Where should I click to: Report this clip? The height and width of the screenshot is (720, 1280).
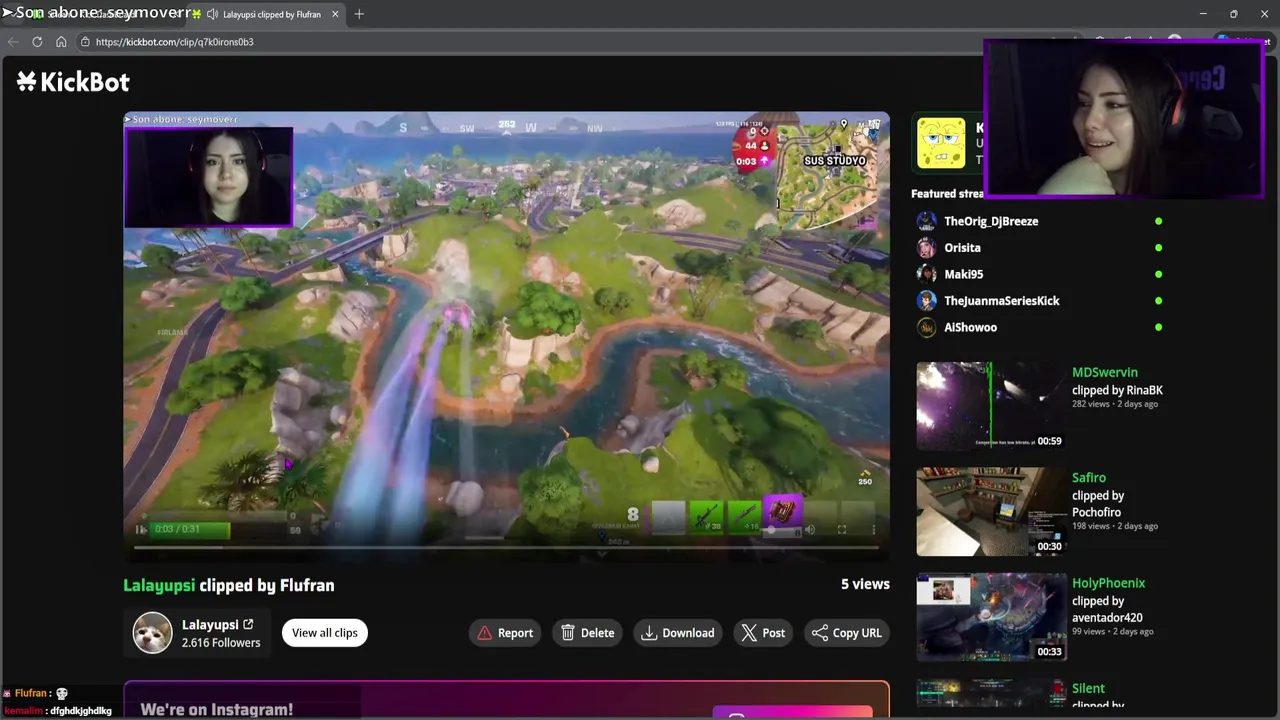point(505,632)
